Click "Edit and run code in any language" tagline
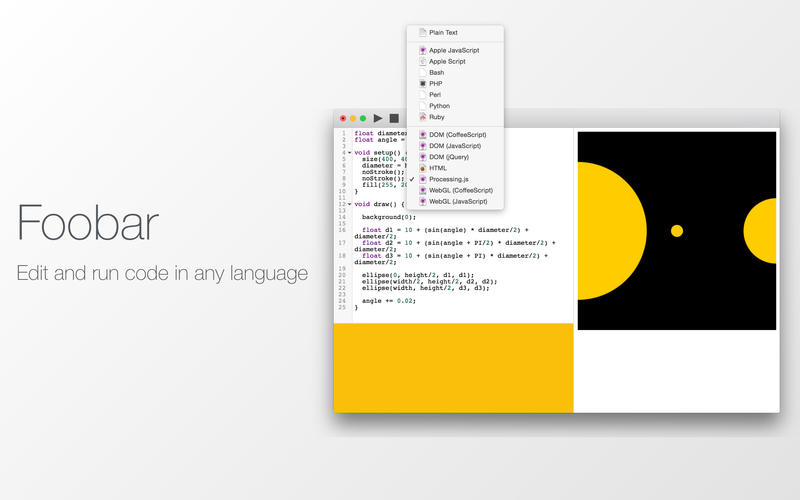Screen dimensions: 800x500 pos(162,273)
